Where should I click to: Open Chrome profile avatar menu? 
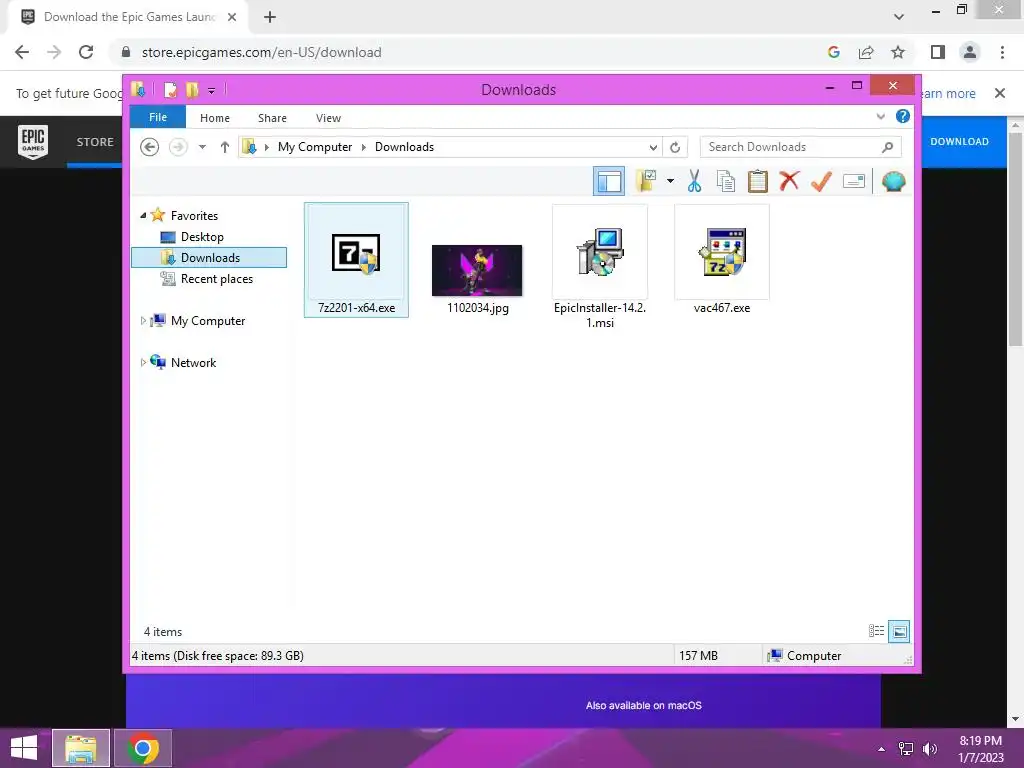(970, 52)
